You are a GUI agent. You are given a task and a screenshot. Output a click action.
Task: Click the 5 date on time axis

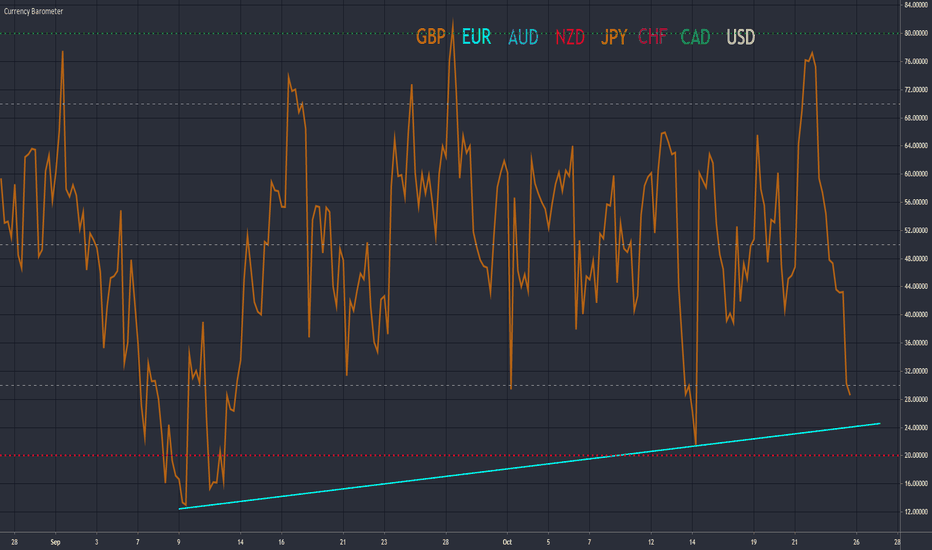[548, 542]
